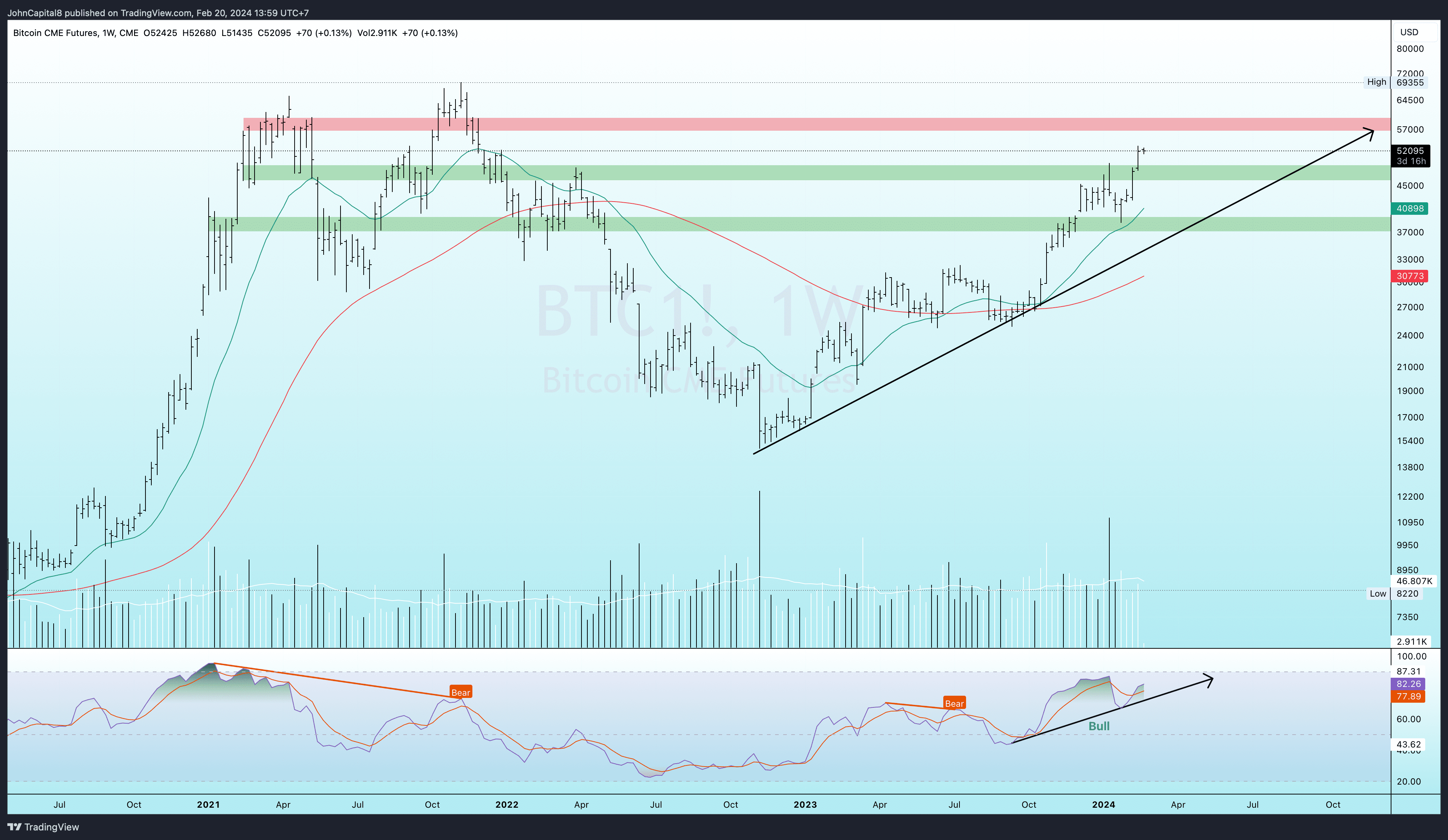Click the TradingView logo at bottom left
This screenshot has height=840, width=1448.
tap(43, 827)
